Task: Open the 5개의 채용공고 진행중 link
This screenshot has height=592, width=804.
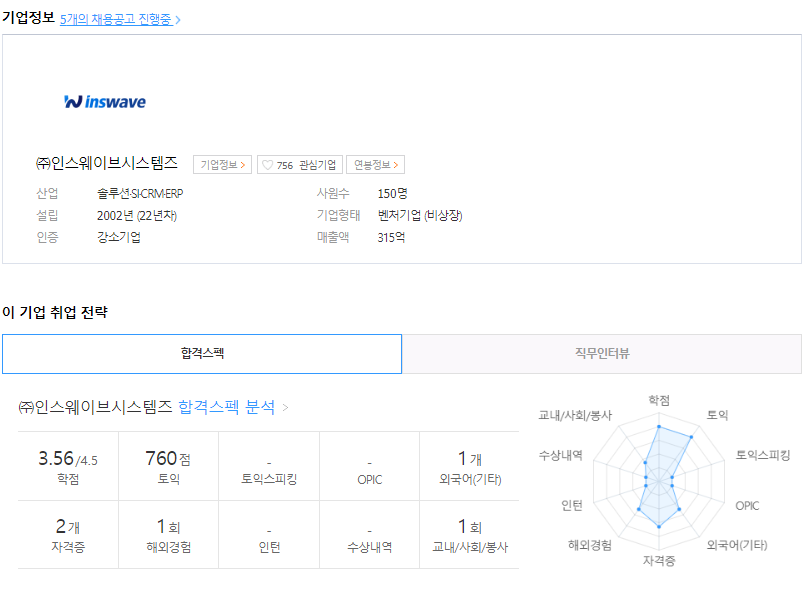Action: coord(120,19)
